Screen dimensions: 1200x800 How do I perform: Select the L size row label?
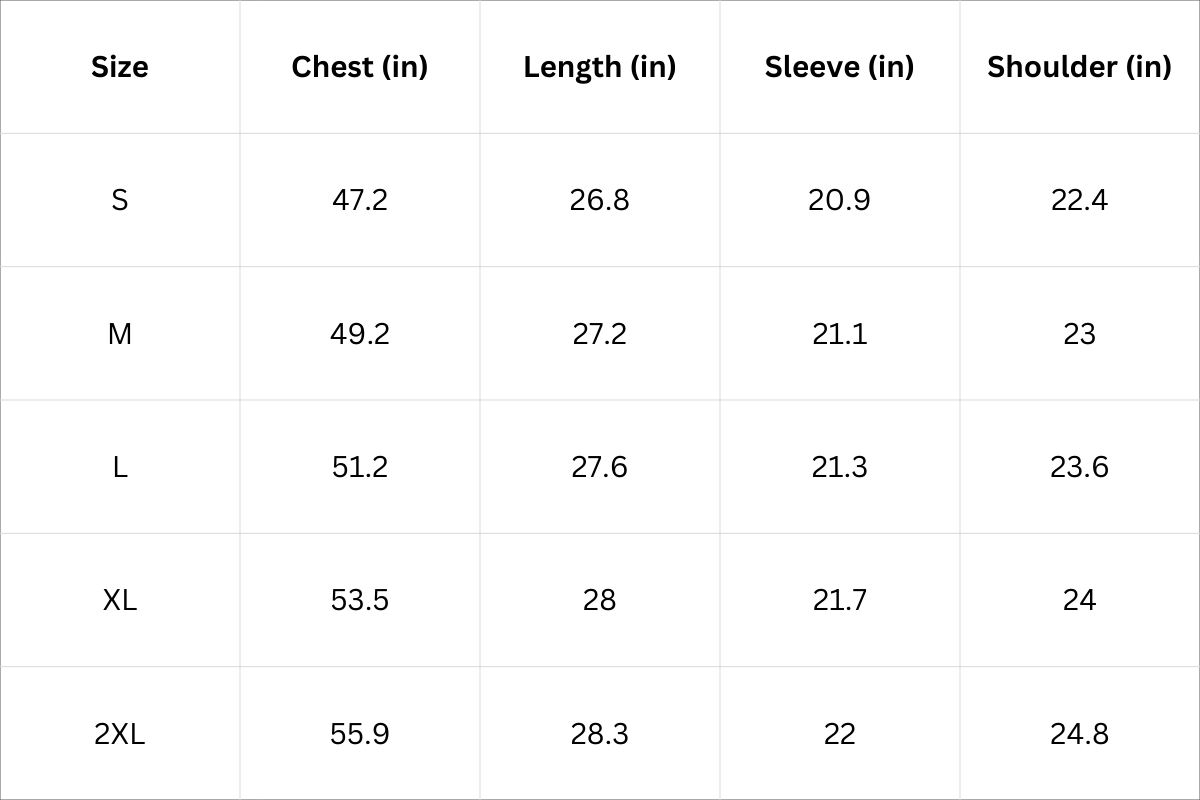click(x=120, y=467)
